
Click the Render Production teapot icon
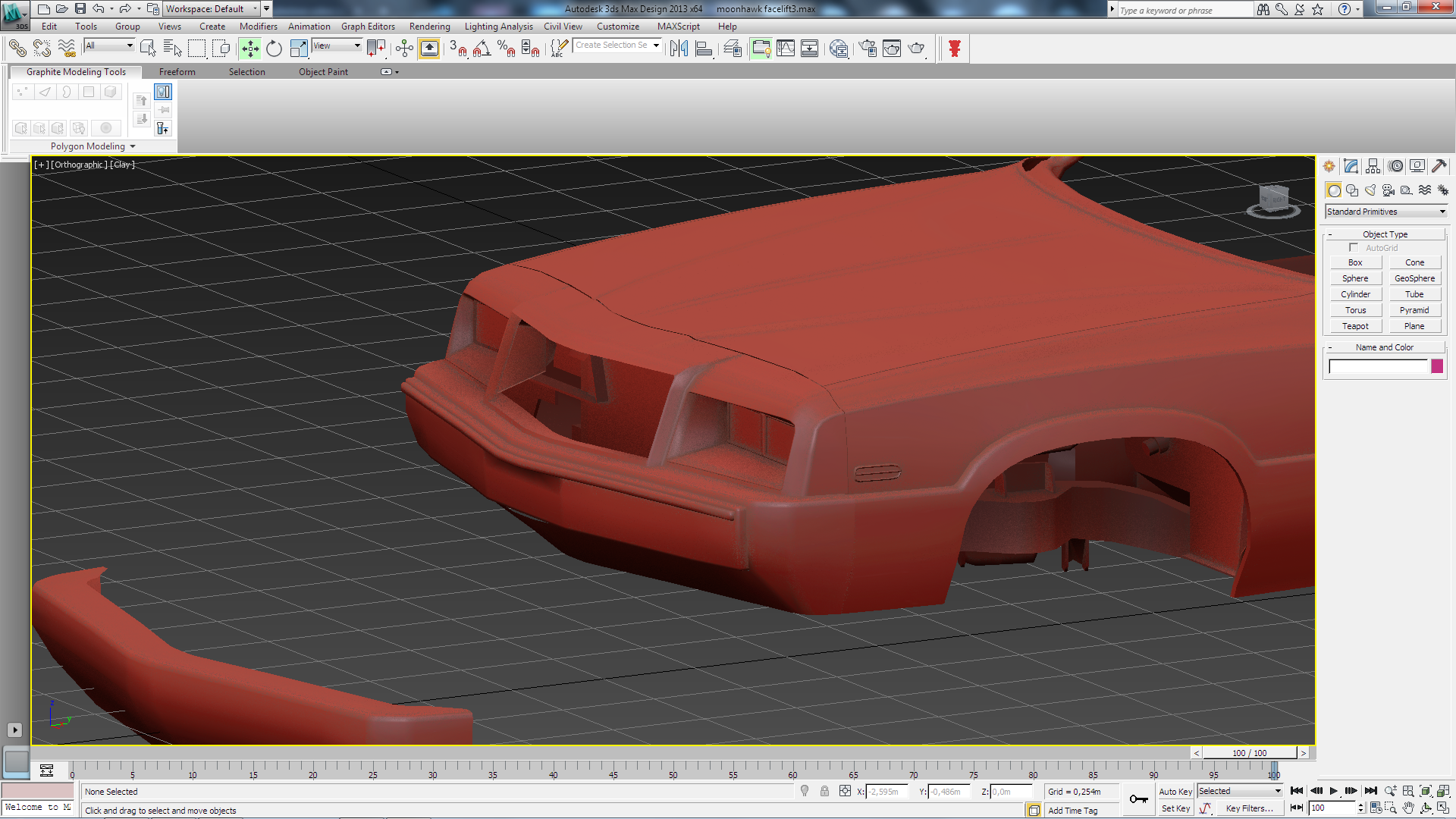(x=917, y=49)
